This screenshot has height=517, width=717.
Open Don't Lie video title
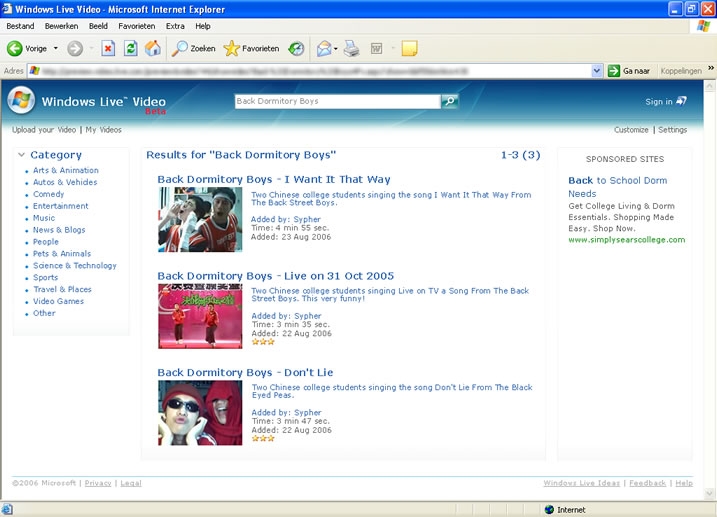point(245,372)
